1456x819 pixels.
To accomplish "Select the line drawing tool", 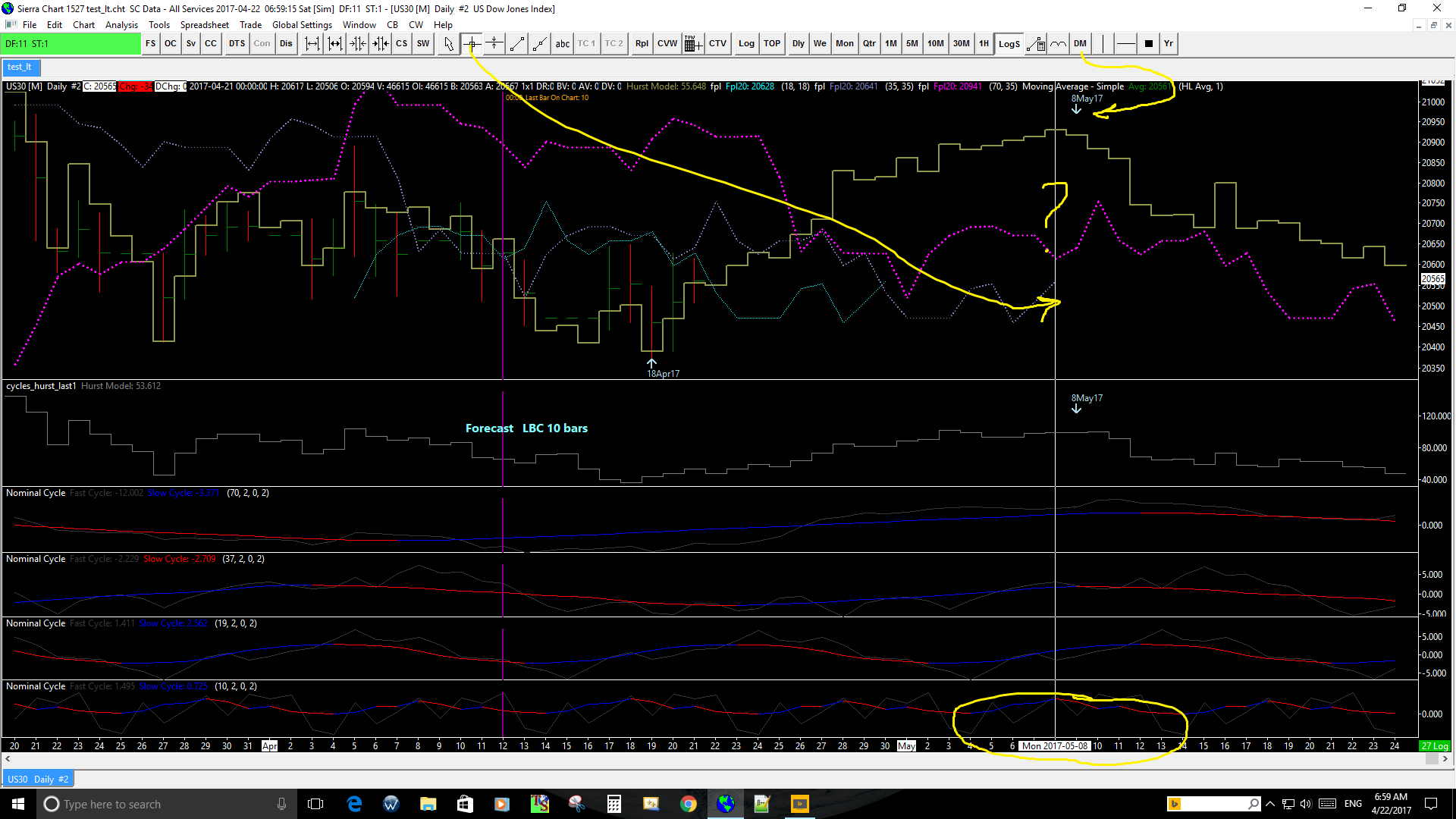I will point(516,44).
